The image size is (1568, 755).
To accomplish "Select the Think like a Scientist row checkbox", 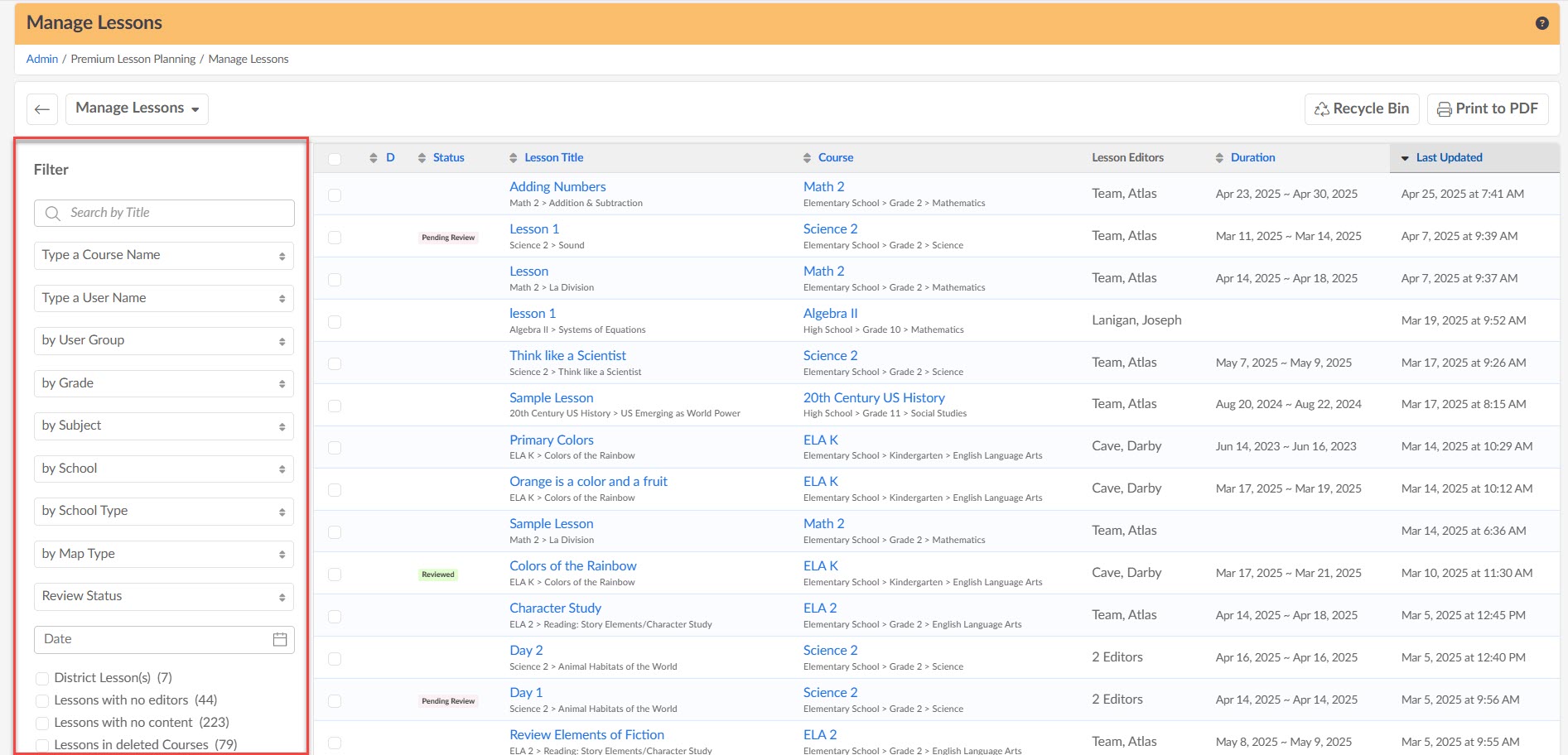I will [x=335, y=364].
